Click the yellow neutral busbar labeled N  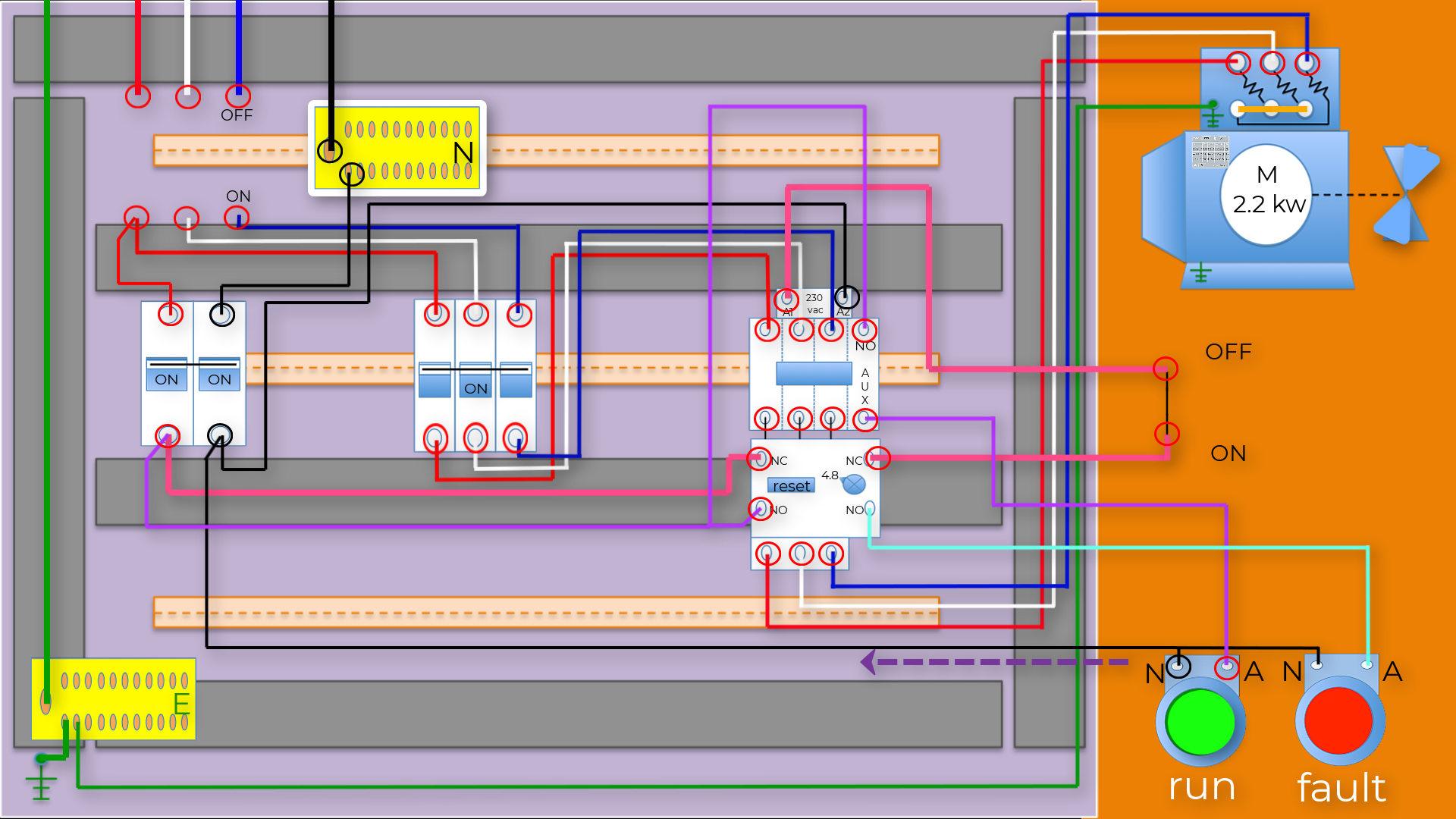tap(397, 149)
